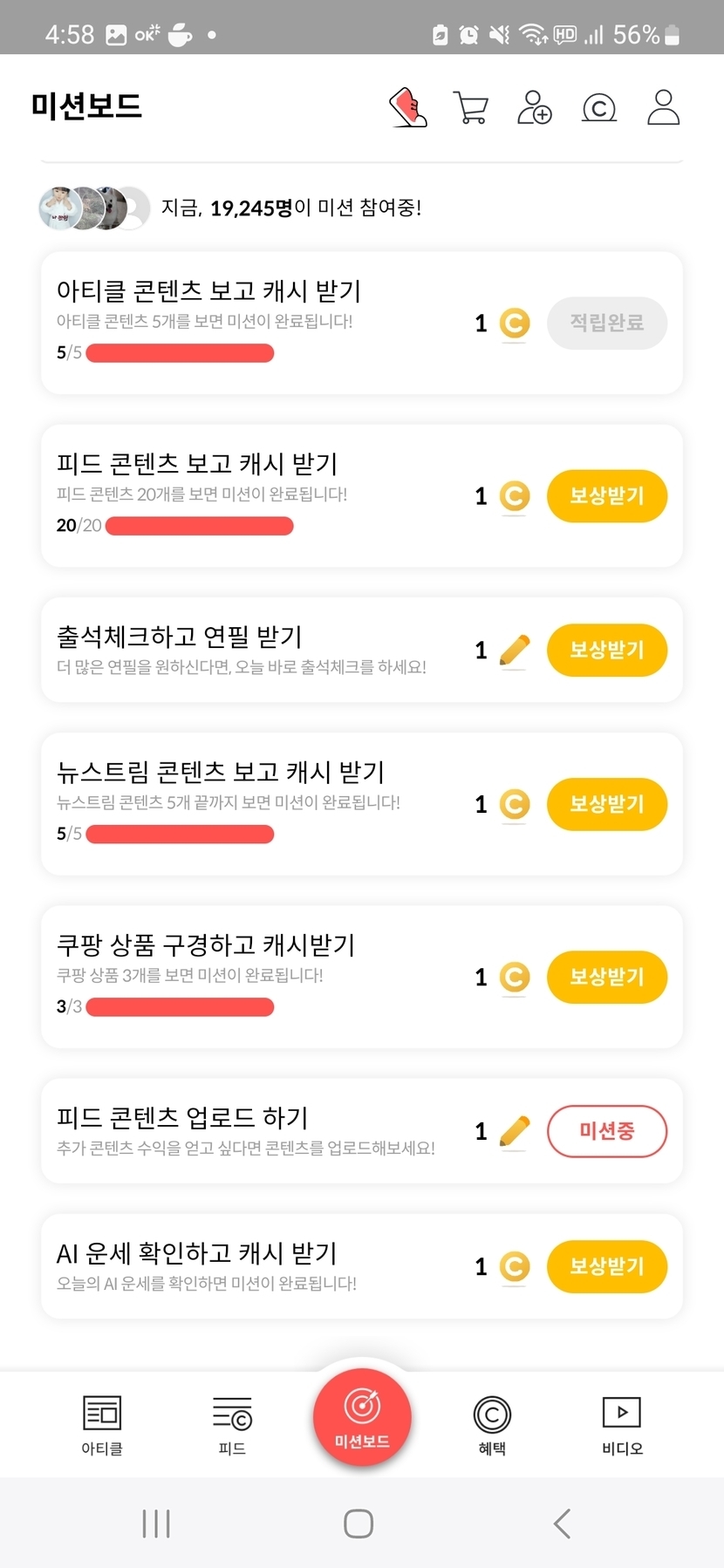Tap the participant avatar thumbnails
724x1568 pixels.
[x=93, y=208]
